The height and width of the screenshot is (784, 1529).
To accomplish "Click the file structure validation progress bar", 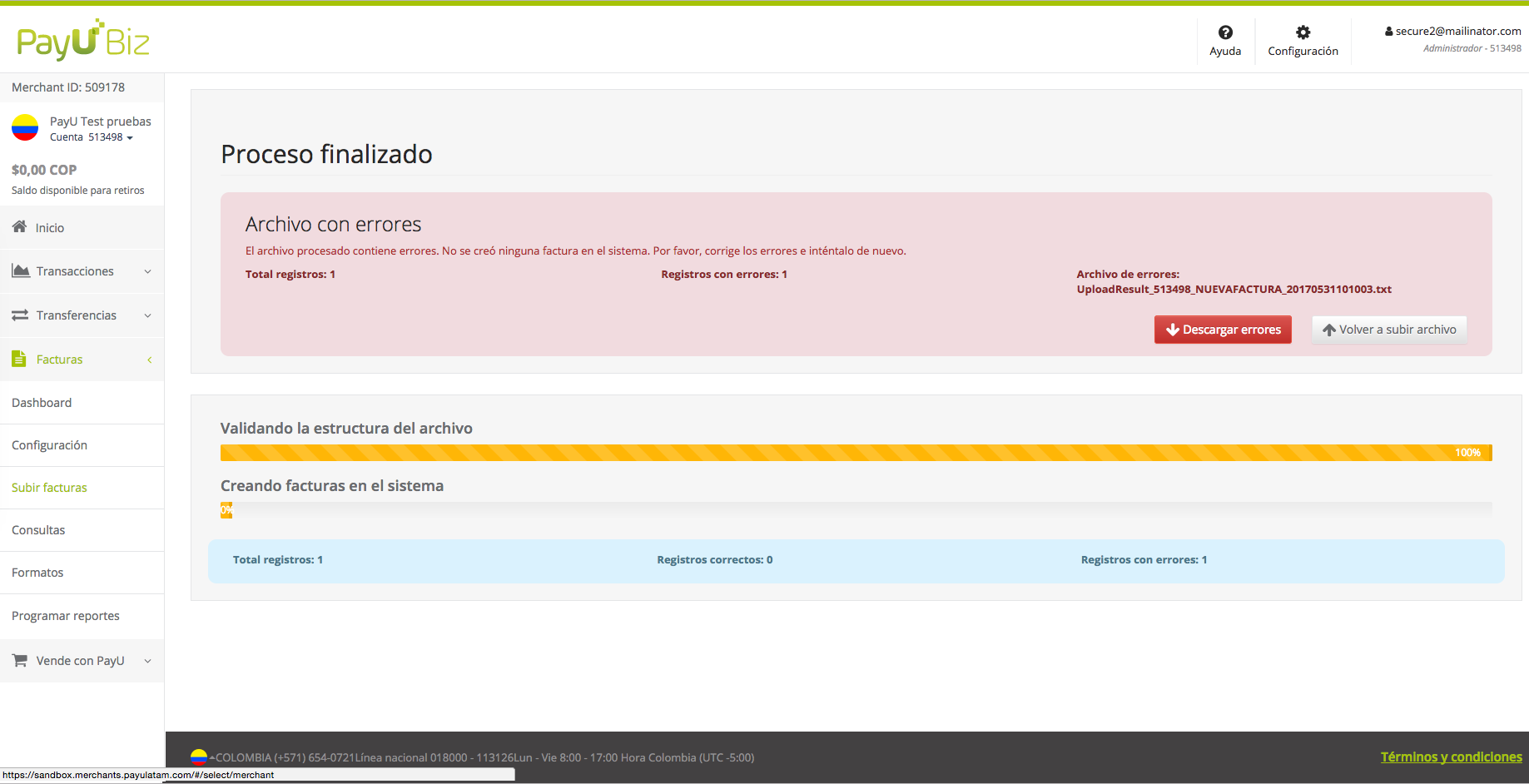I will coord(856,453).
